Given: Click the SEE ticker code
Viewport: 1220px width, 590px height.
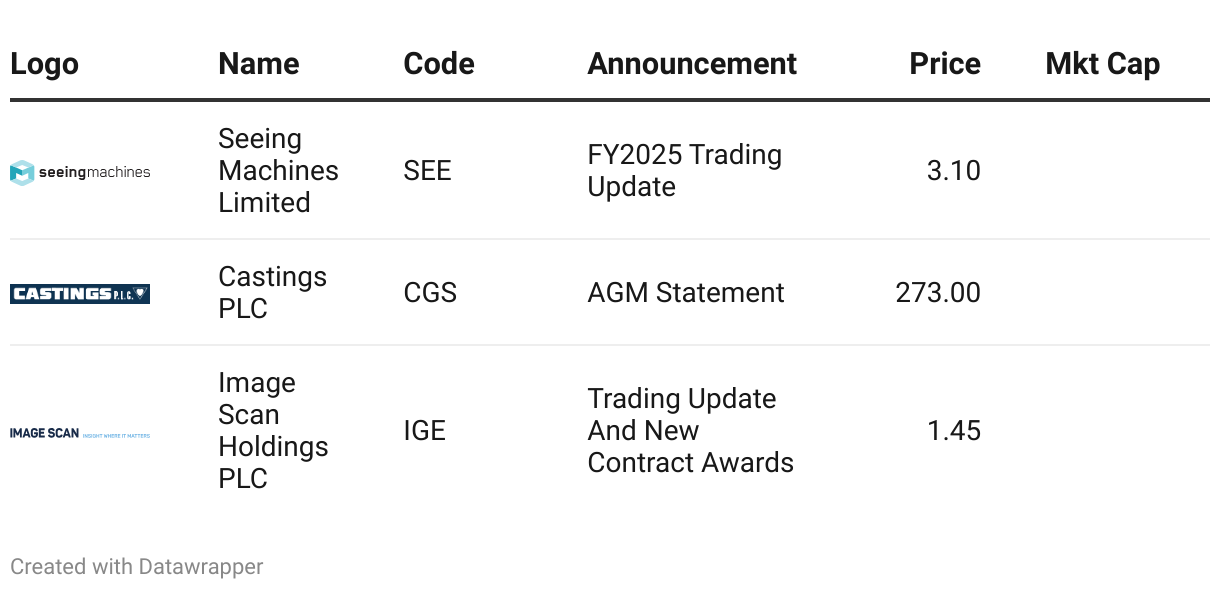Looking at the screenshot, I should click(427, 171).
